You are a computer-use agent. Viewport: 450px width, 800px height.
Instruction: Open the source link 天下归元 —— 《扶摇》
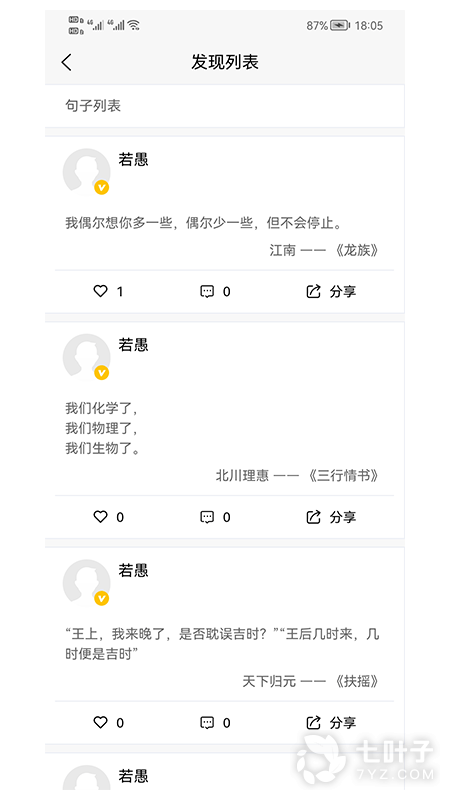pyautogui.click(x=311, y=681)
